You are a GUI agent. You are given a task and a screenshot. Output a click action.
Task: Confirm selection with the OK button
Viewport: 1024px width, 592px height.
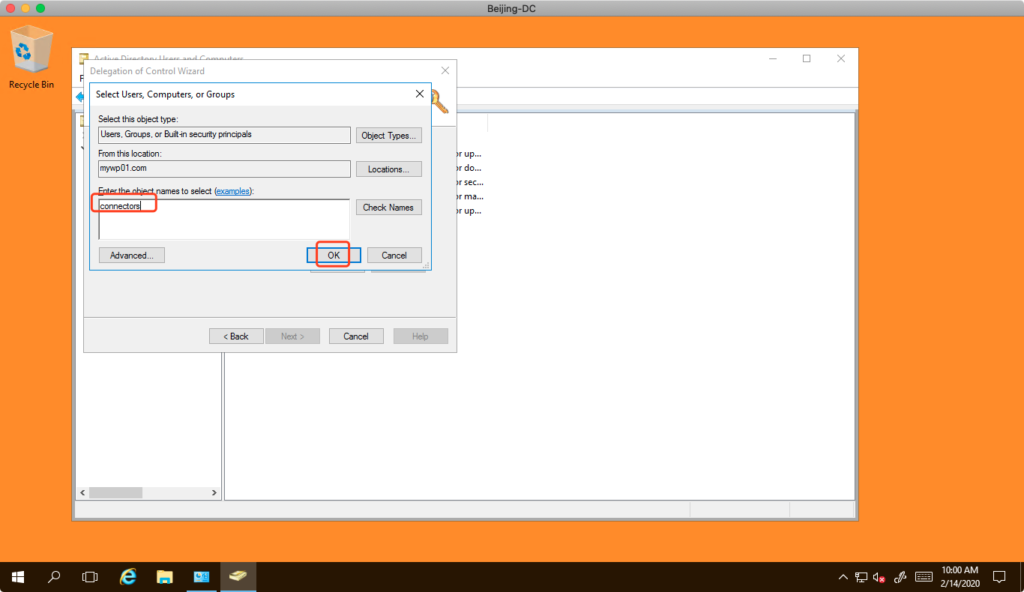click(x=333, y=255)
